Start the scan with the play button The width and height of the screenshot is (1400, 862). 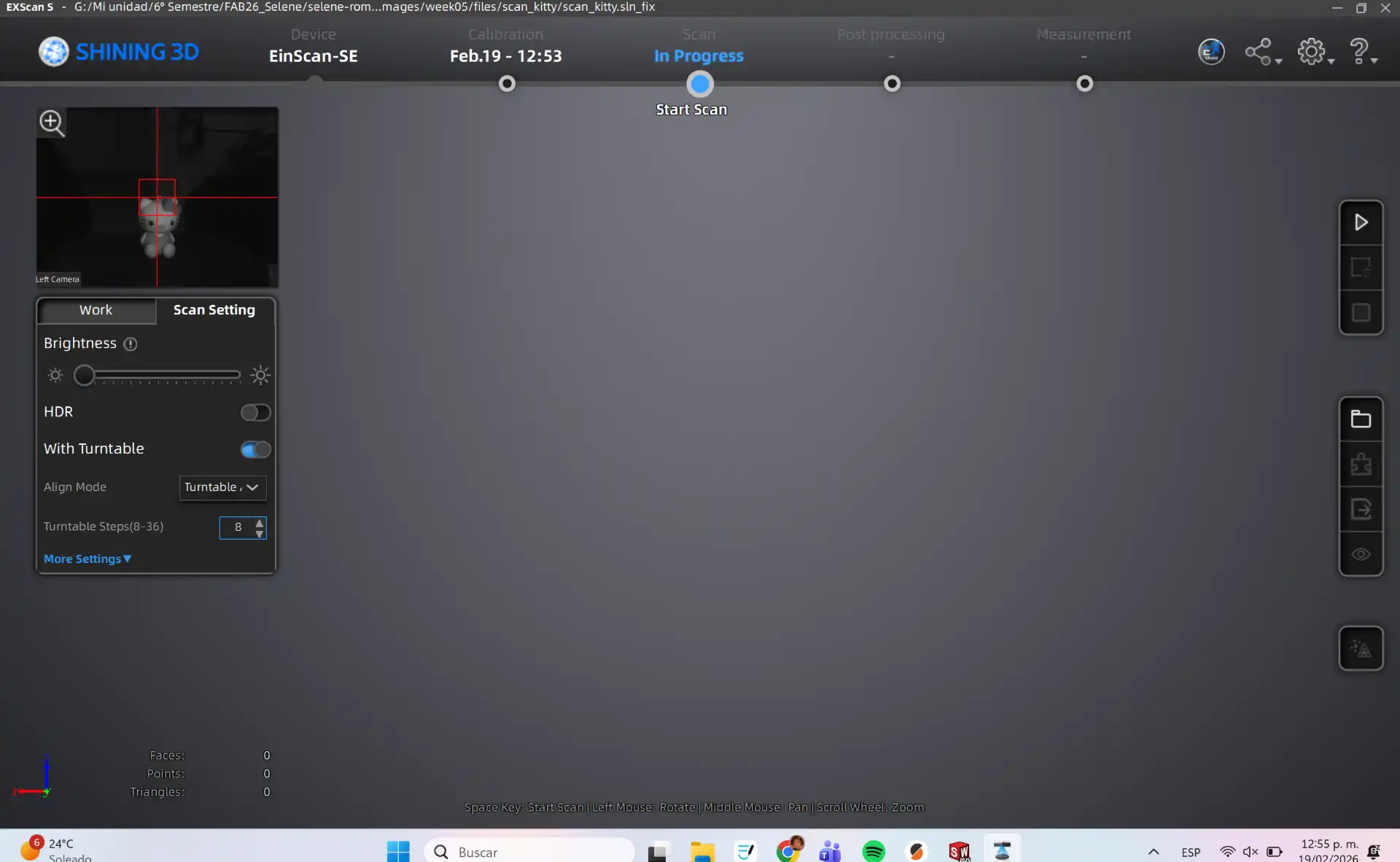pos(1361,222)
